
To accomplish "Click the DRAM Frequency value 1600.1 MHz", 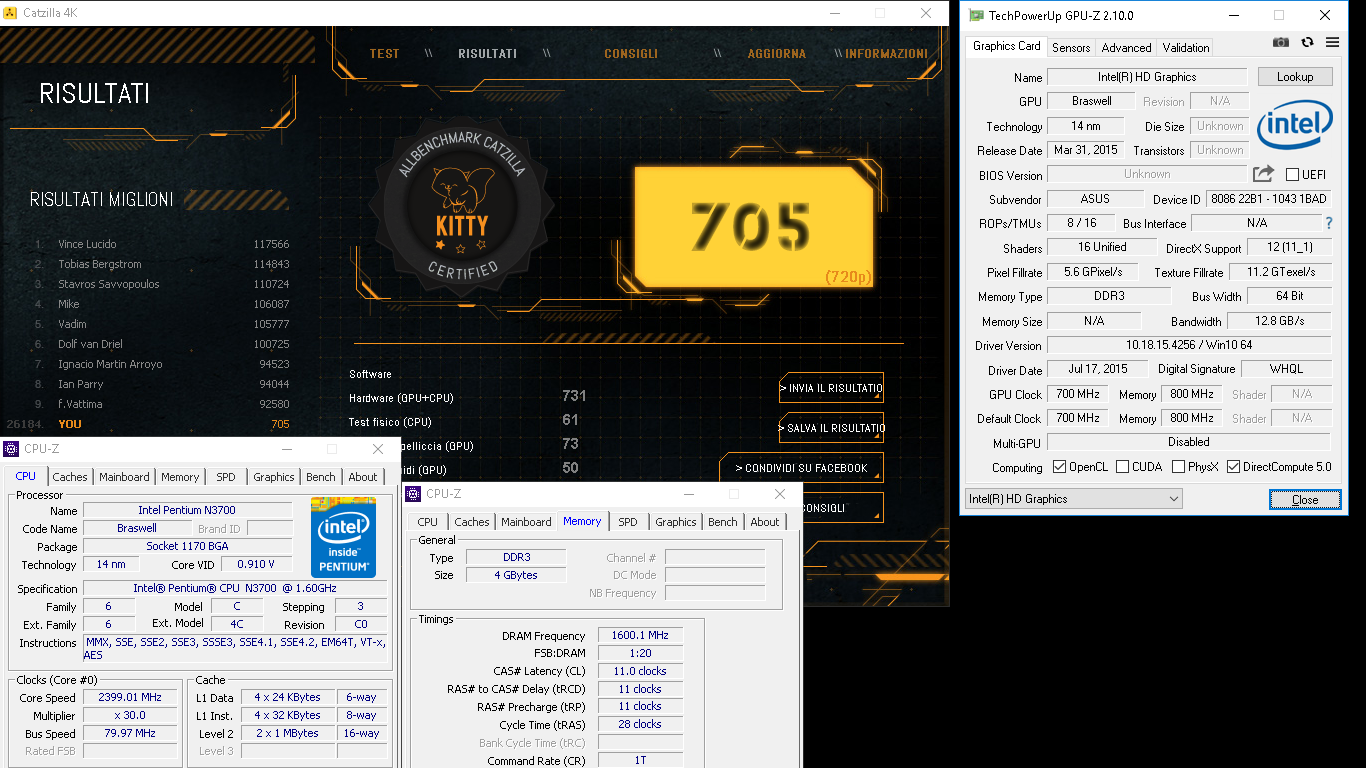I will (641, 635).
